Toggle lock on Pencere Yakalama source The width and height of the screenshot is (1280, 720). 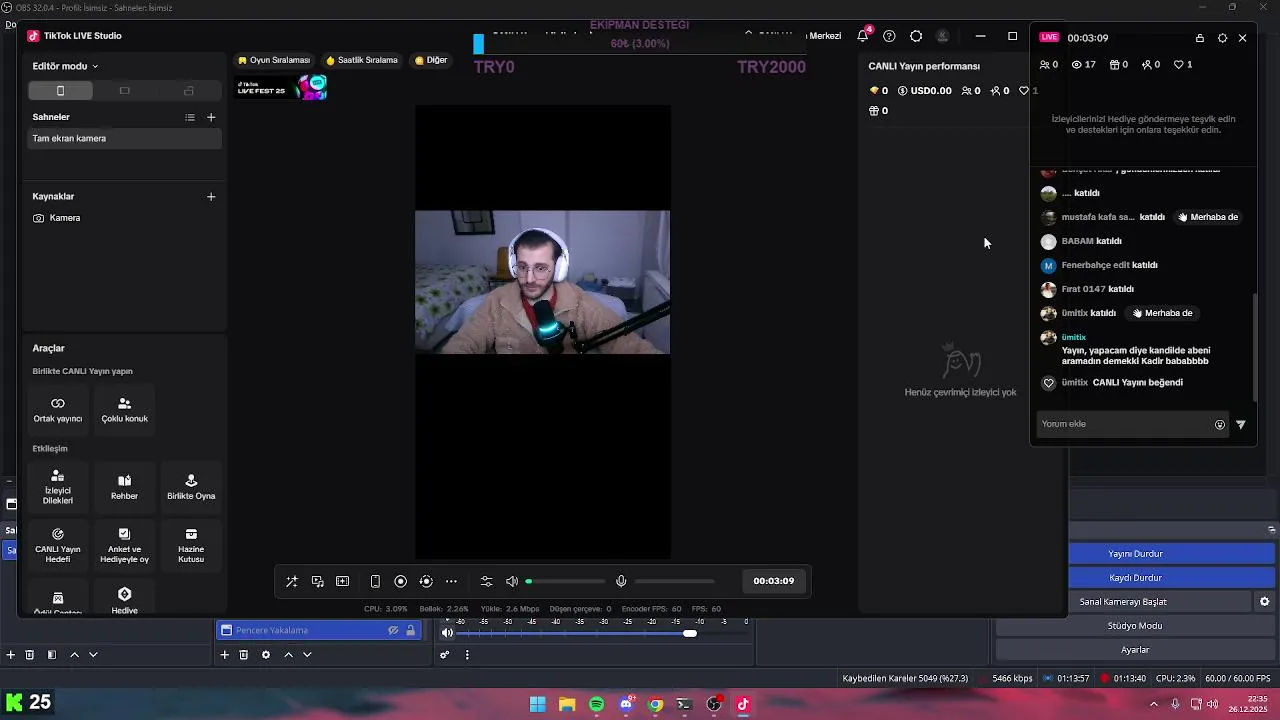coord(410,631)
